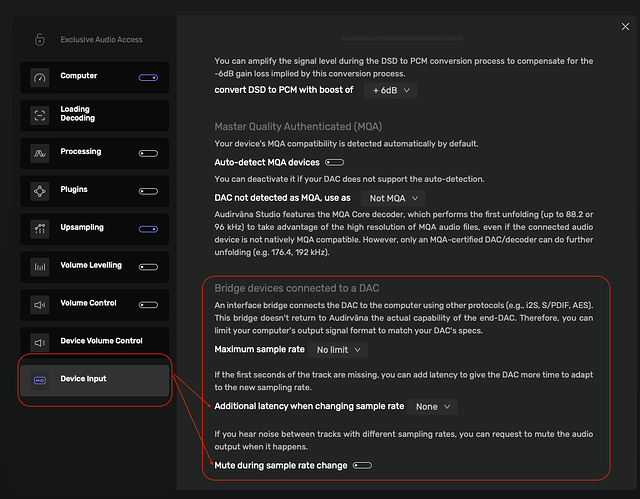
Task: Toggle the Upsampling switch
Action: pyautogui.click(x=148, y=229)
